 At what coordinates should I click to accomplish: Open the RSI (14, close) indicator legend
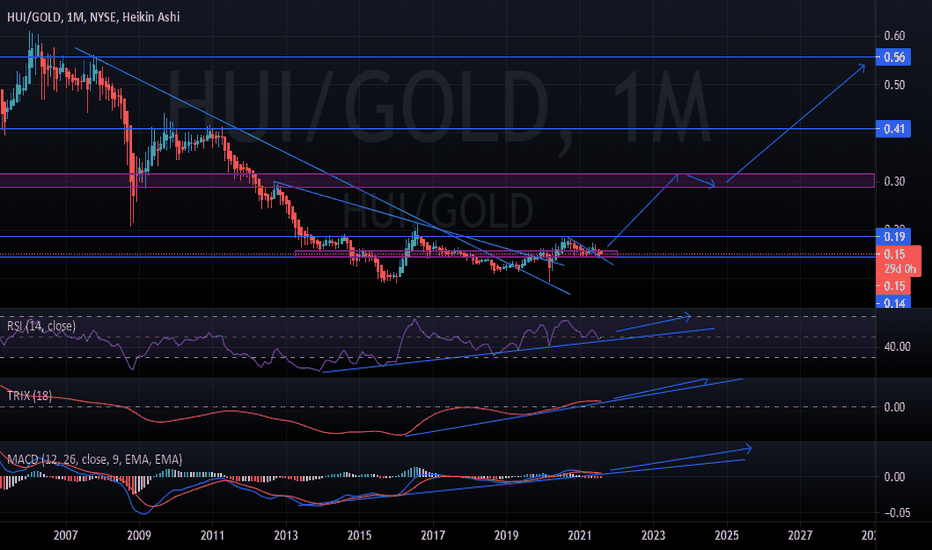tap(41, 326)
